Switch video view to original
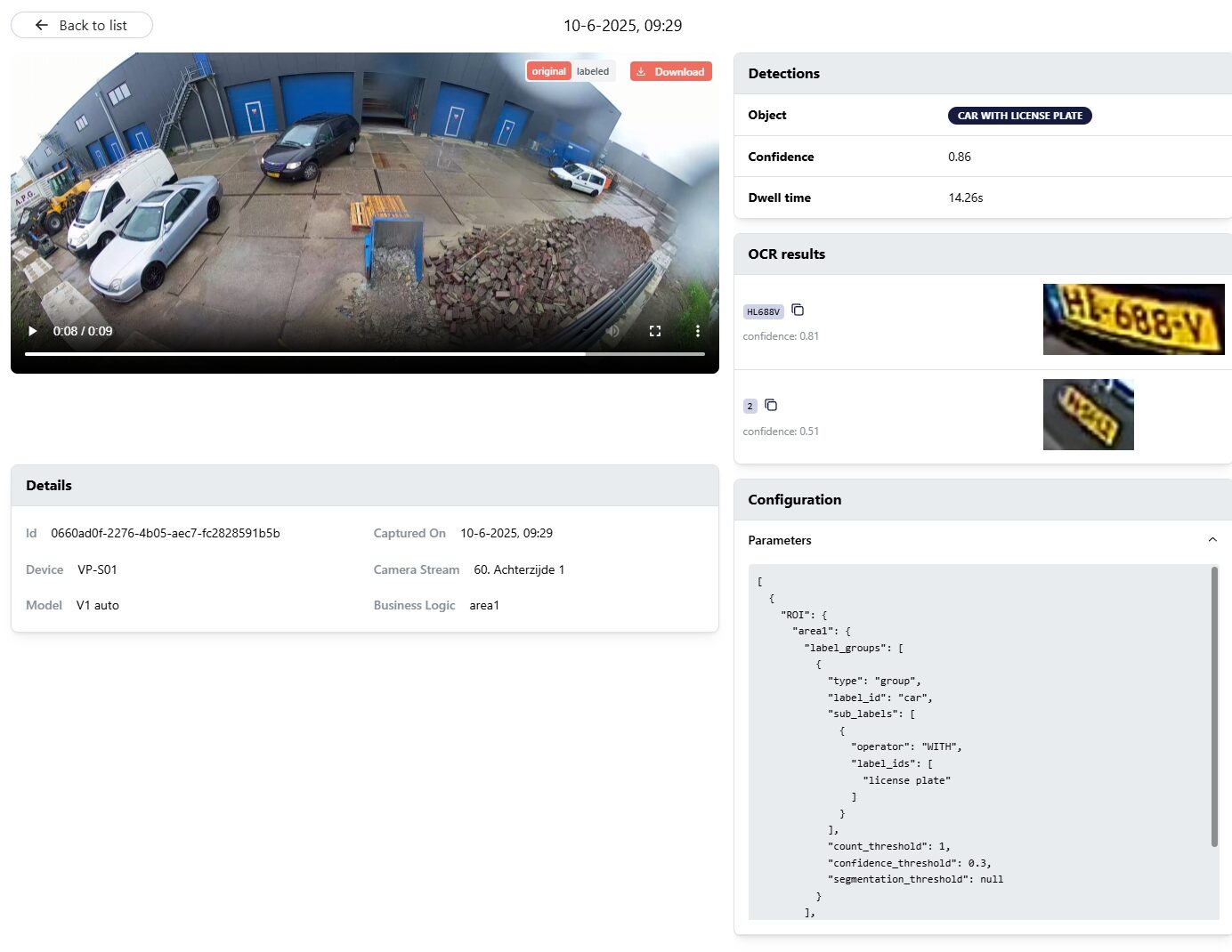 pyautogui.click(x=548, y=71)
